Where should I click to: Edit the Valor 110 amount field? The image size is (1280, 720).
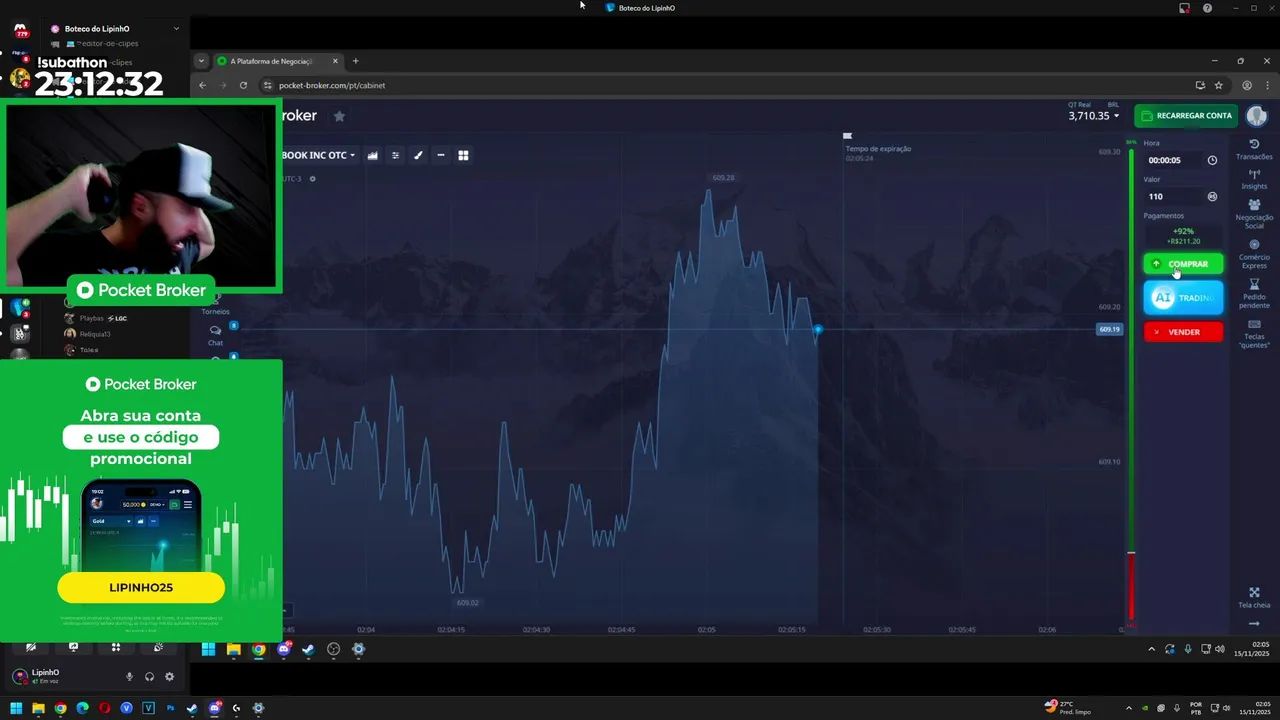(1173, 197)
